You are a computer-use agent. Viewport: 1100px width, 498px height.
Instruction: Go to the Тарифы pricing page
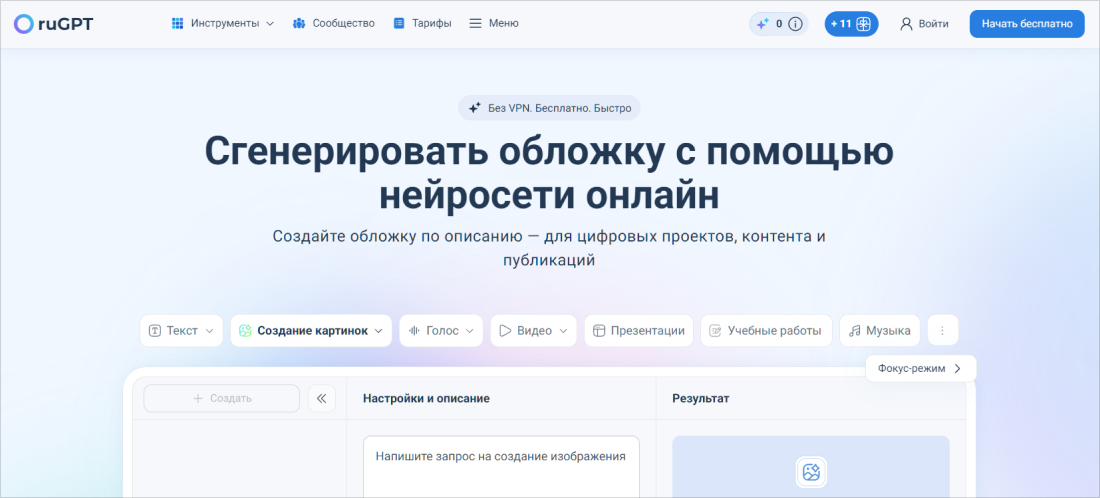pos(421,23)
